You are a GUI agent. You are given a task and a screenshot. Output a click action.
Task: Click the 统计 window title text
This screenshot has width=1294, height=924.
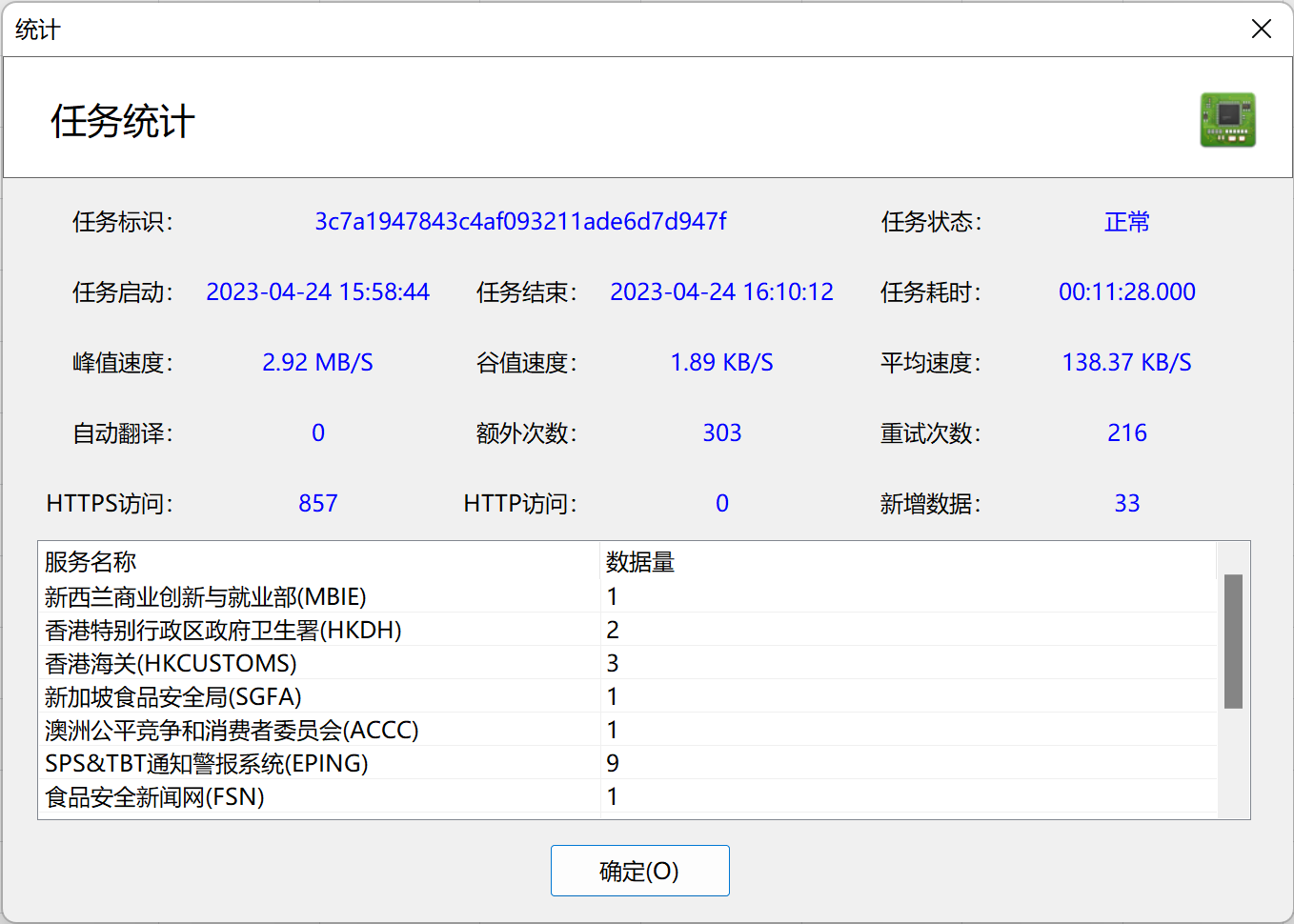(x=38, y=30)
